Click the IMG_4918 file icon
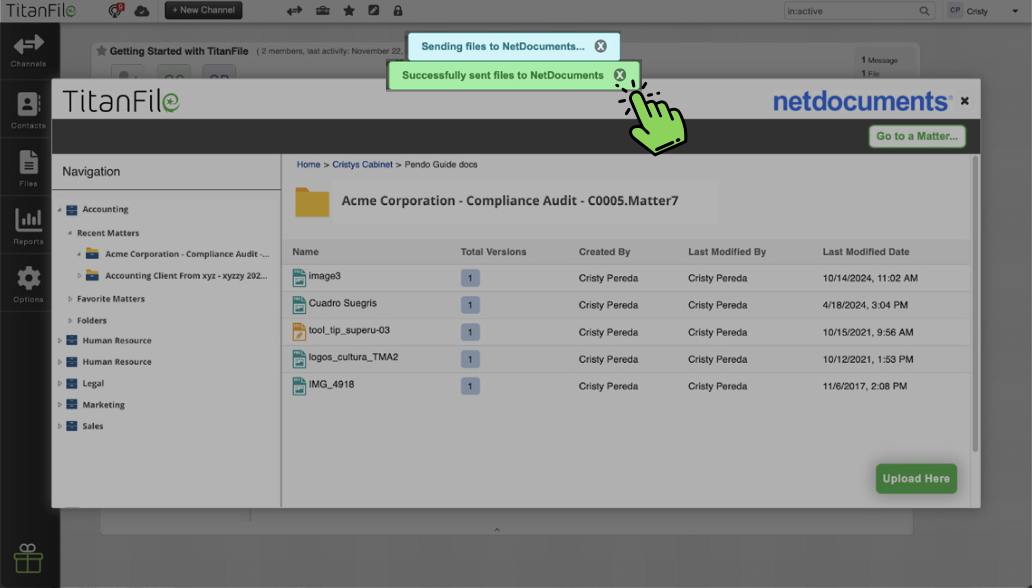 click(299, 386)
